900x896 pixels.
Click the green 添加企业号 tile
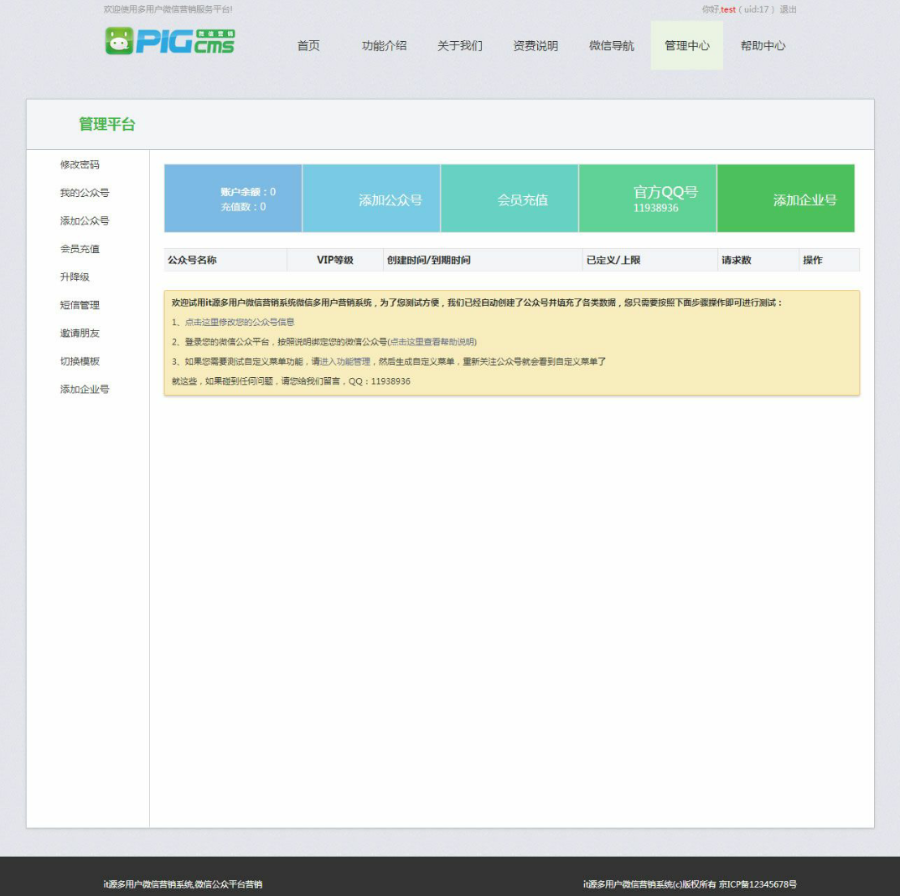point(786,199)
